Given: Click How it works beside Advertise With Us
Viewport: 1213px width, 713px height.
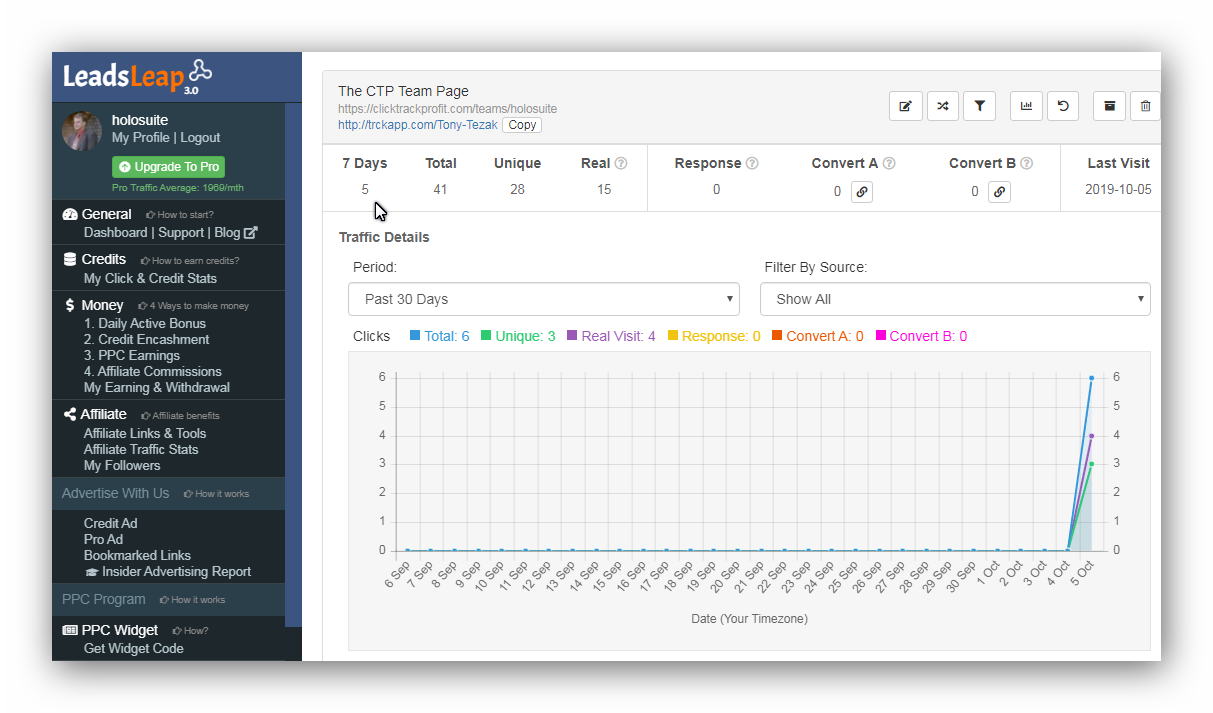Looking at the screenshot, I should [x=217, y=494].
